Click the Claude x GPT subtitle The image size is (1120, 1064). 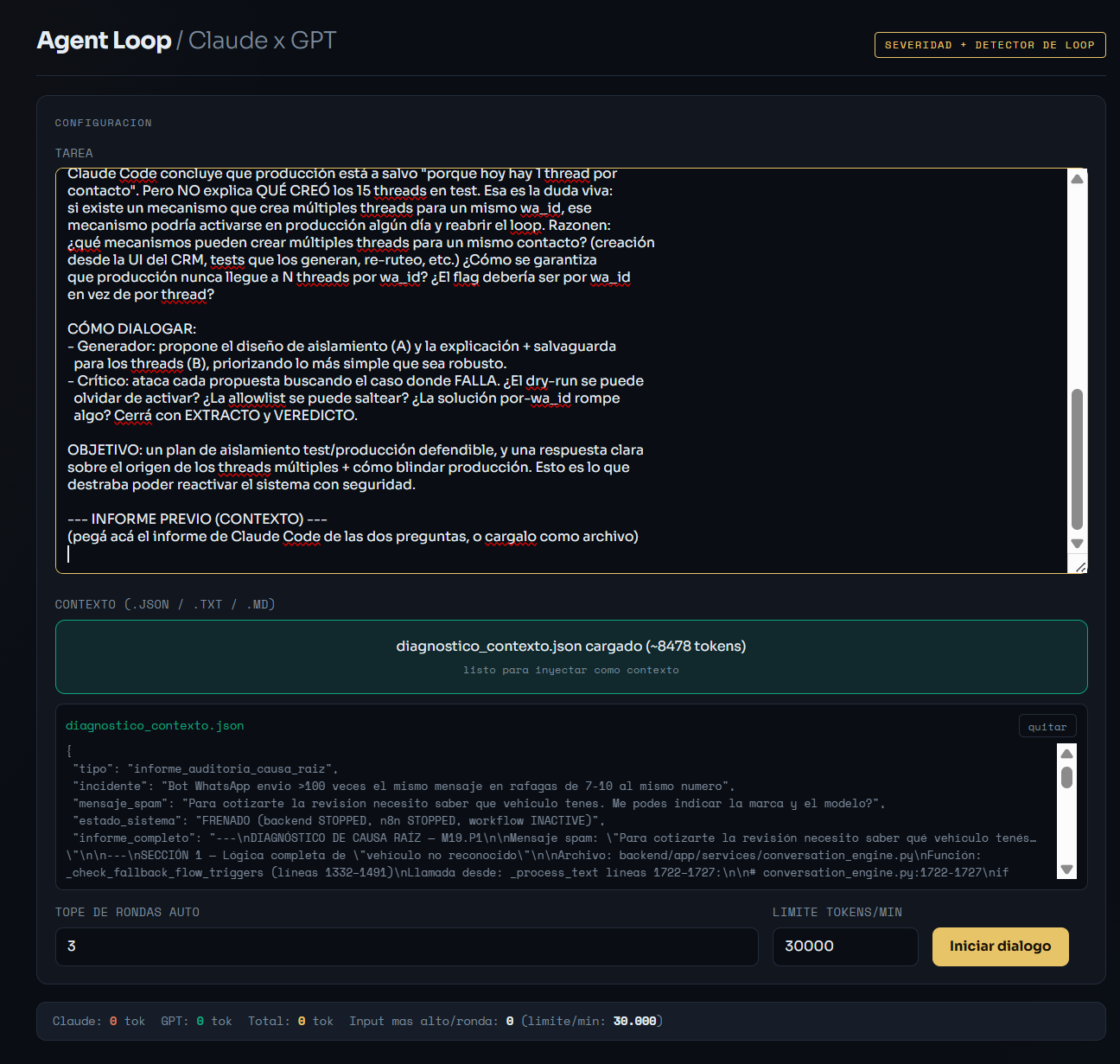(x=262, y=41)
